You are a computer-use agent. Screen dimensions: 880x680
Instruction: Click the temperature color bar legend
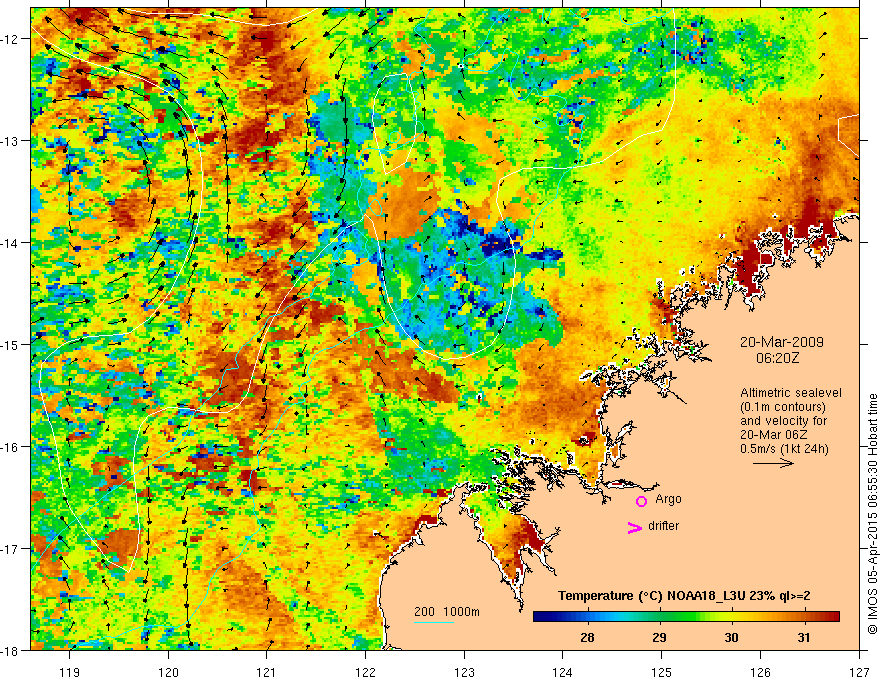point(686,617)
